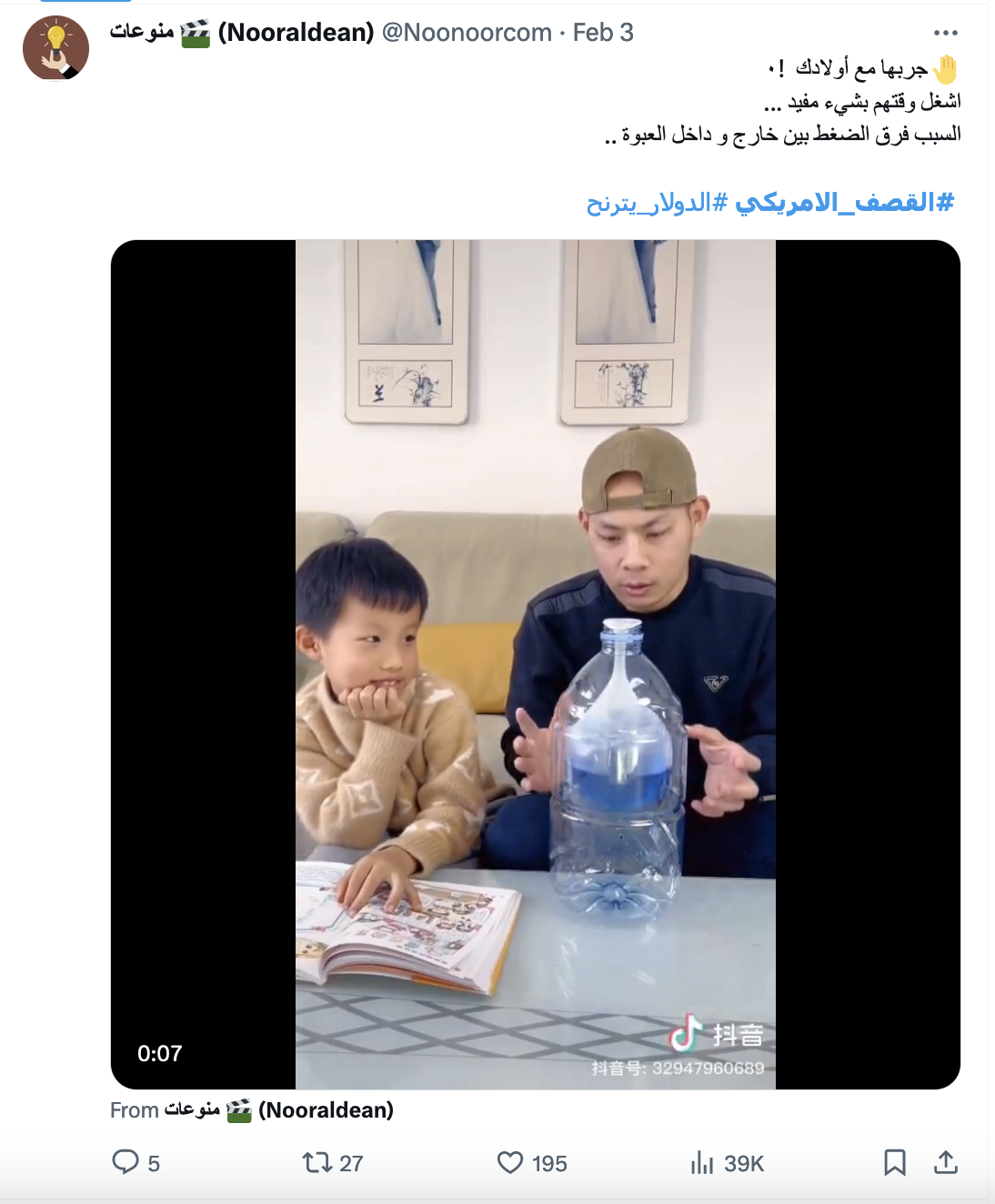Open the share upload icon

click(946, 1162)
